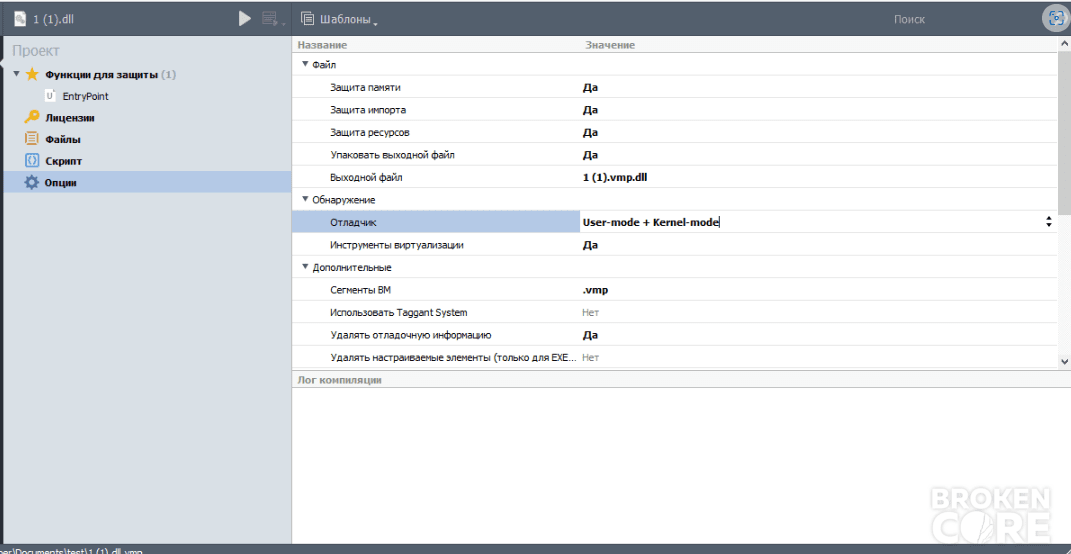Image resolution: width=1071 pixels, height=554 pixels.
Task: Click the Выходной файл row label
Action: tap(366, 178)
